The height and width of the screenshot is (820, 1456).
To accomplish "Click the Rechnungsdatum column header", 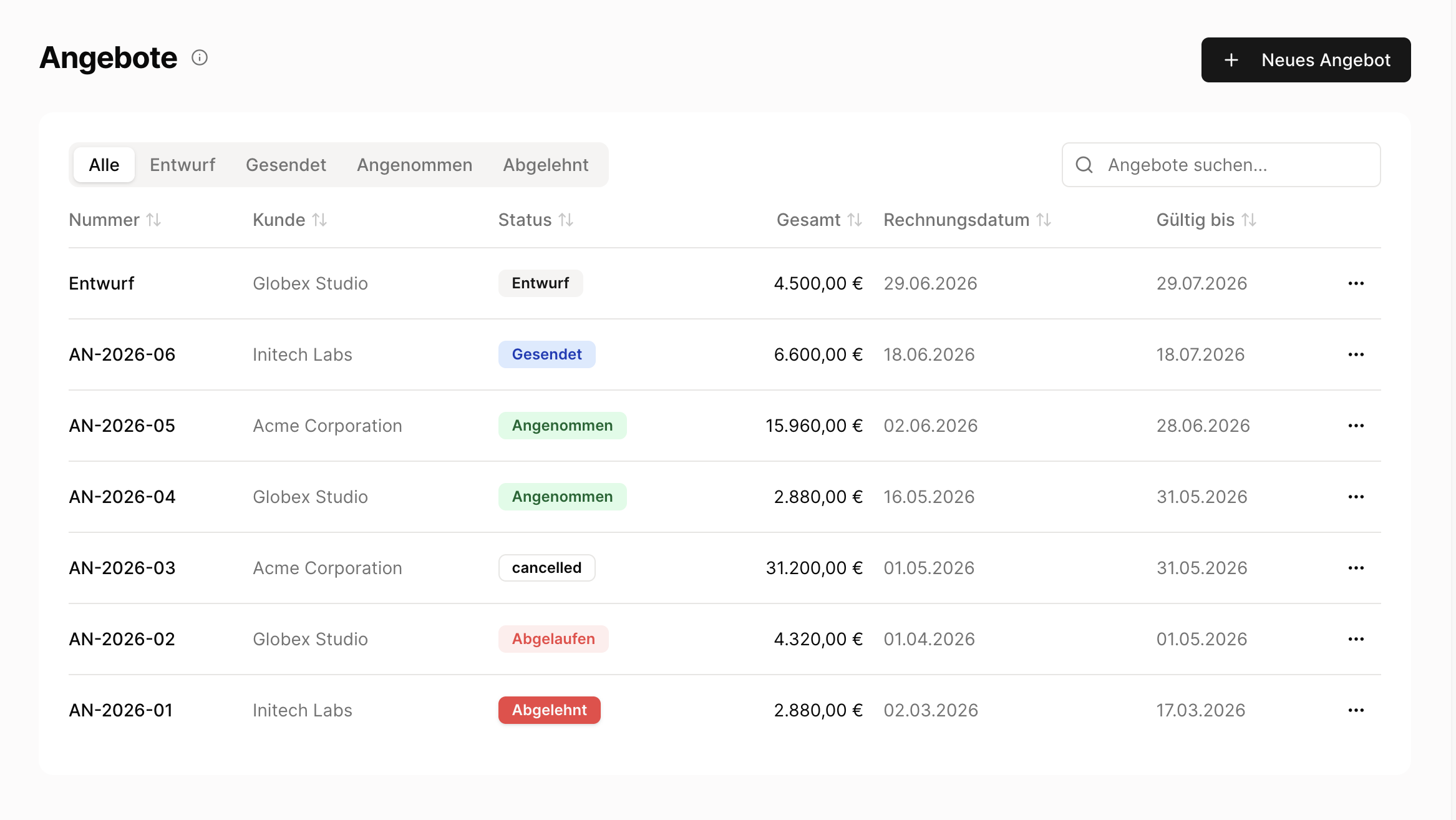I will click(967, 220).
